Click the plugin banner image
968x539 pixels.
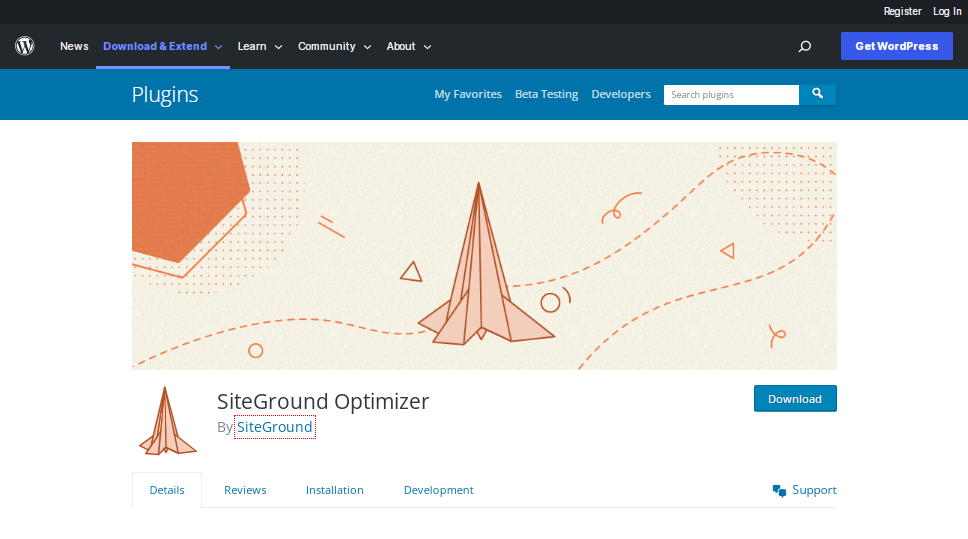[x=484, y=256]
